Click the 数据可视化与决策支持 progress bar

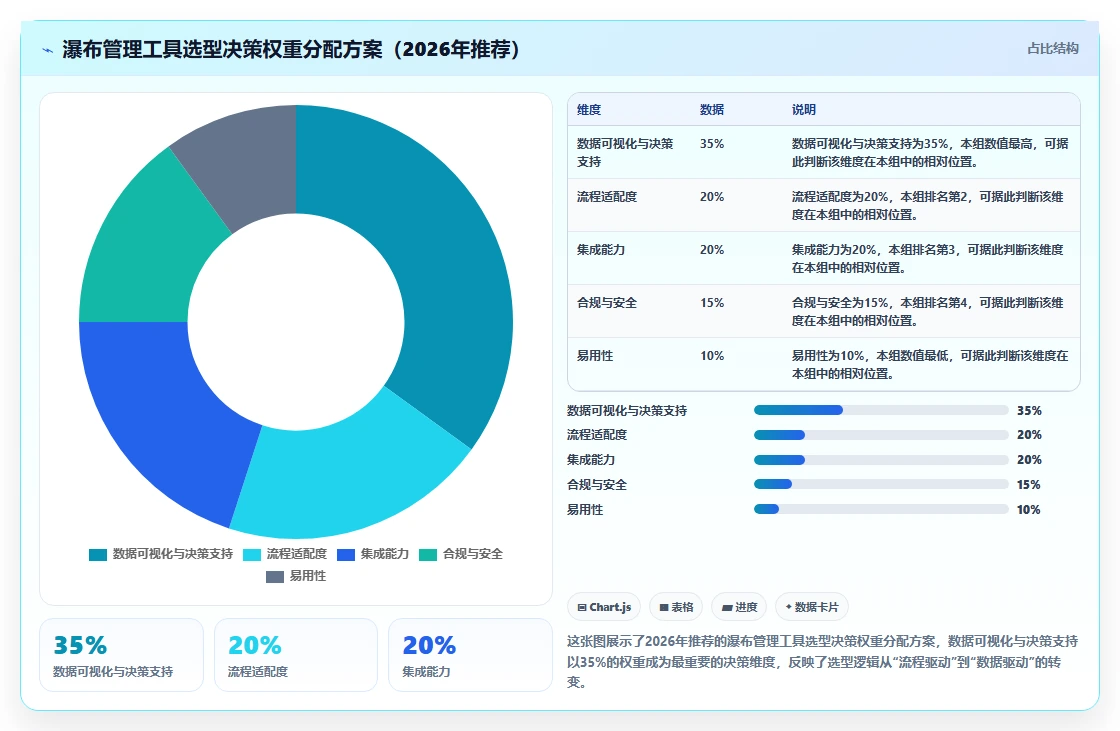pos(881,410)
